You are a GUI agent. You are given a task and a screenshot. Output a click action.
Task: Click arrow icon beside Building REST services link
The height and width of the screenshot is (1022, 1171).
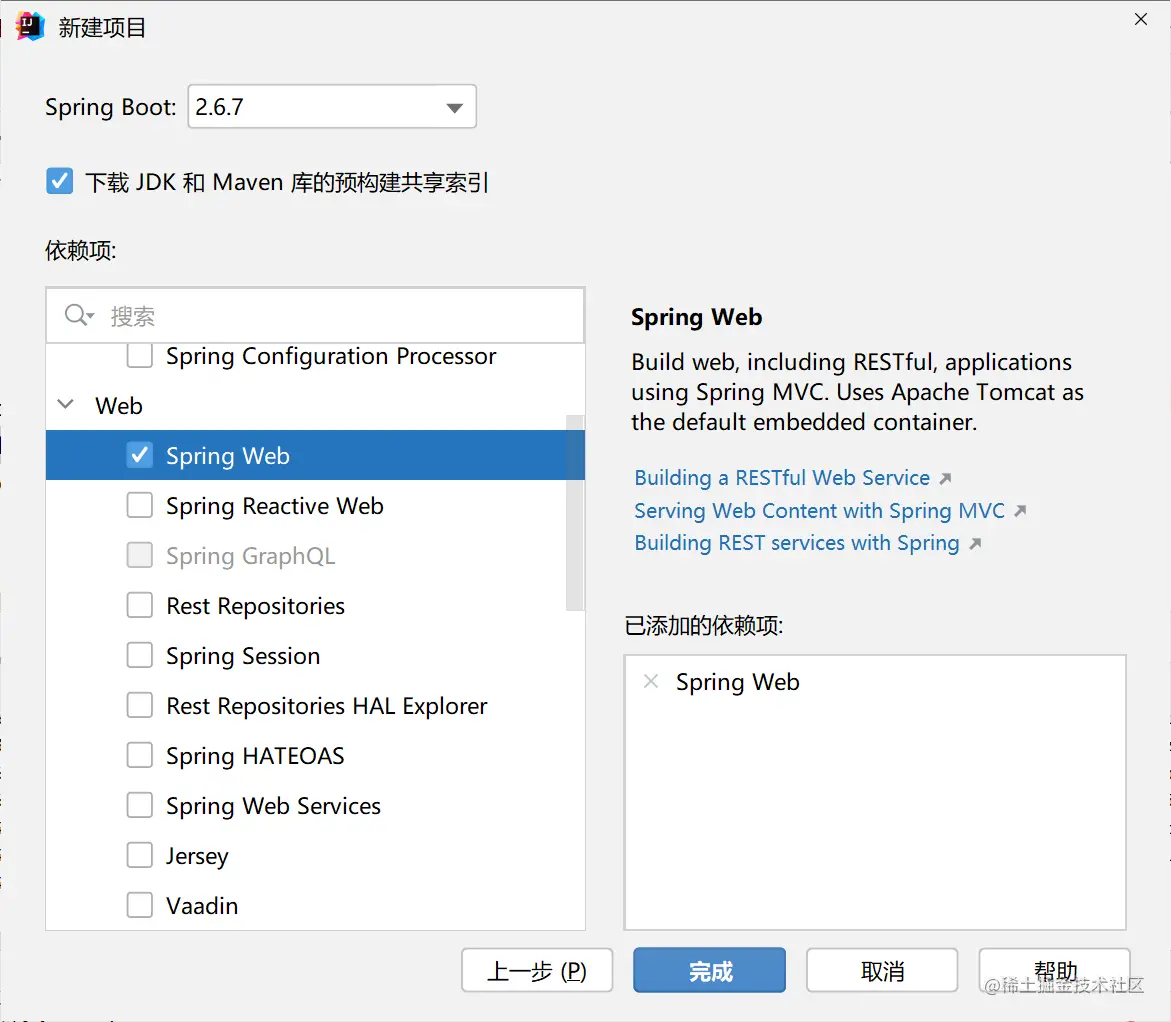(975, 543)
